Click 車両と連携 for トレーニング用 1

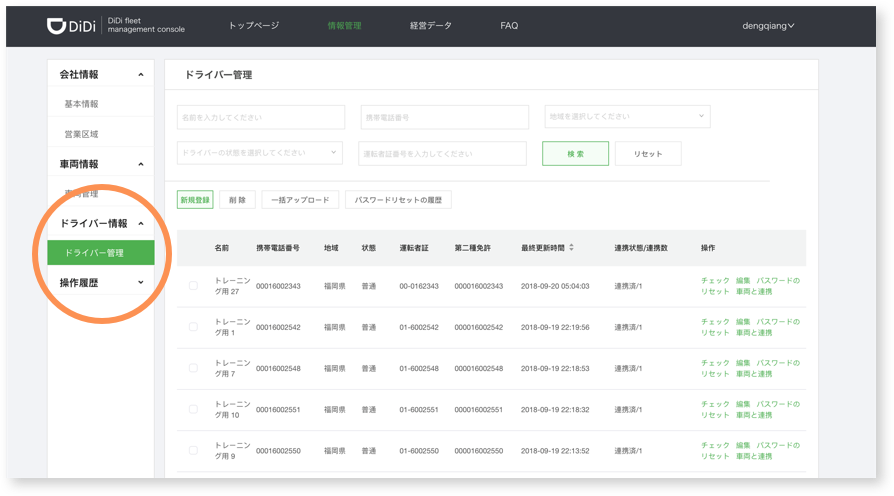[754, 332]
